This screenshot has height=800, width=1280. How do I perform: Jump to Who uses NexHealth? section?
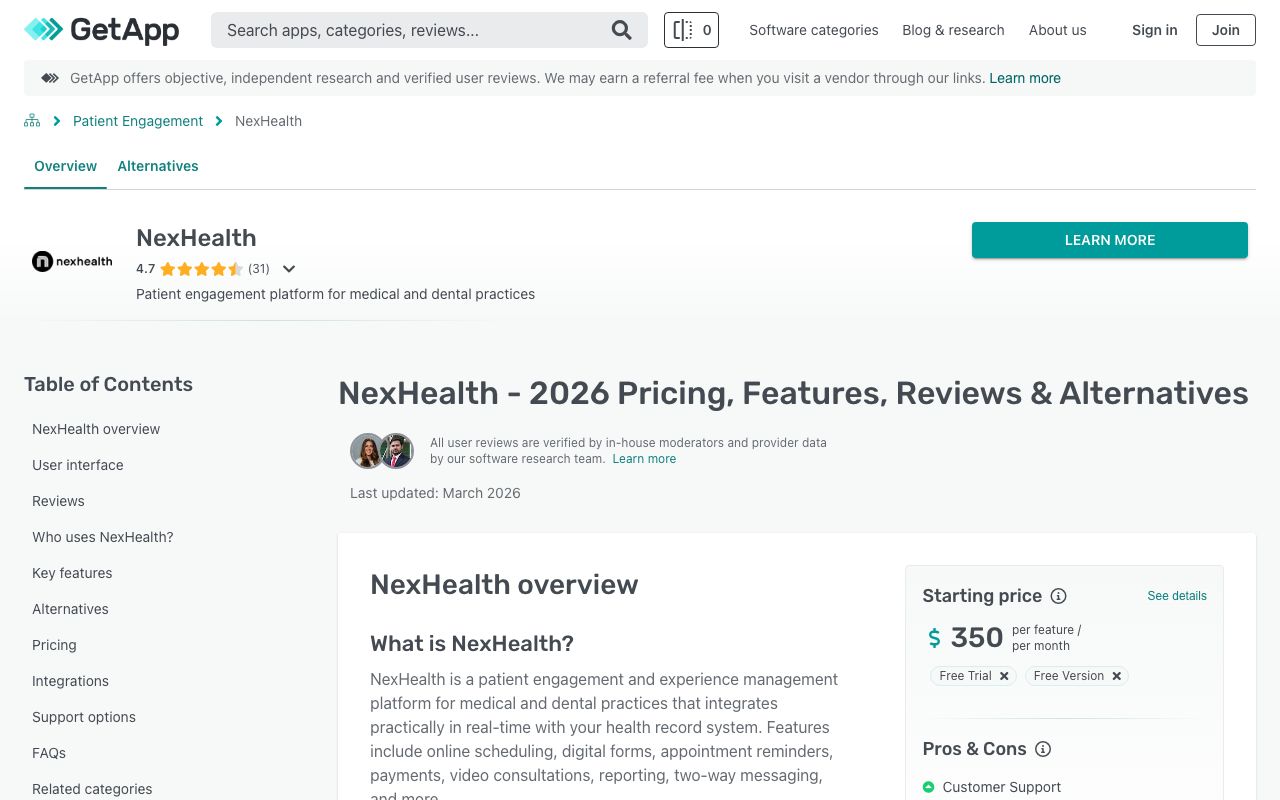[103, 537]
